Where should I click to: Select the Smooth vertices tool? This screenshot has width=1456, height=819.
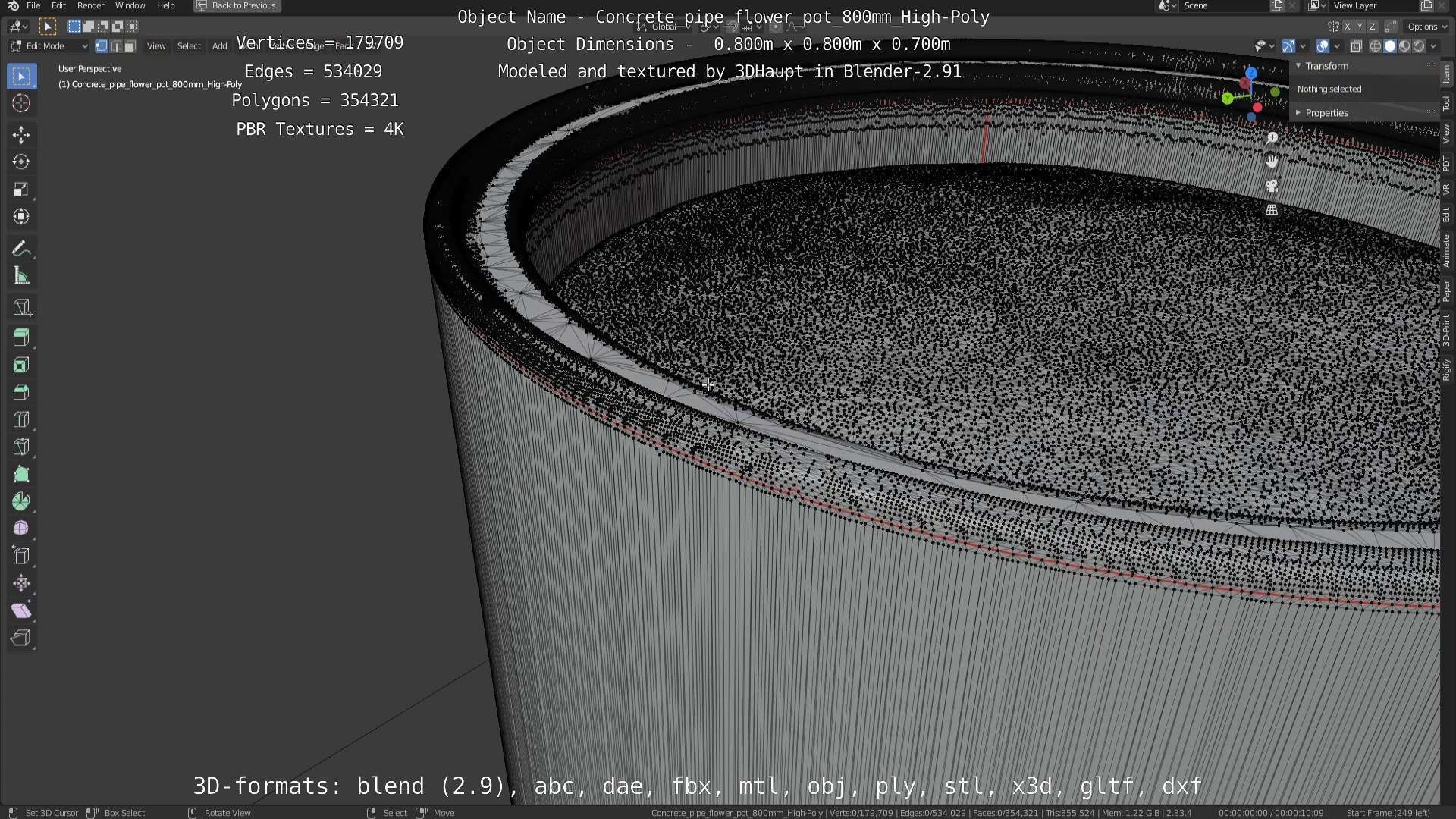(x=21, y=529)
